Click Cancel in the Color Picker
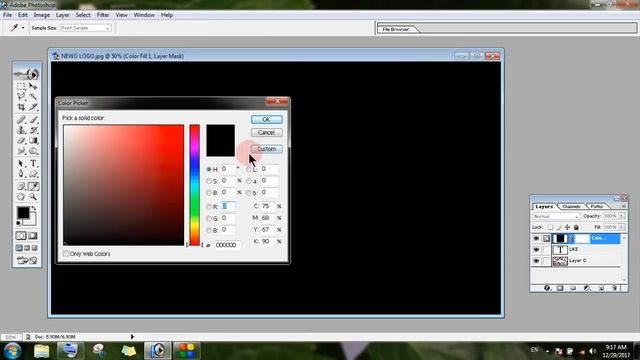 click(267, 133)
